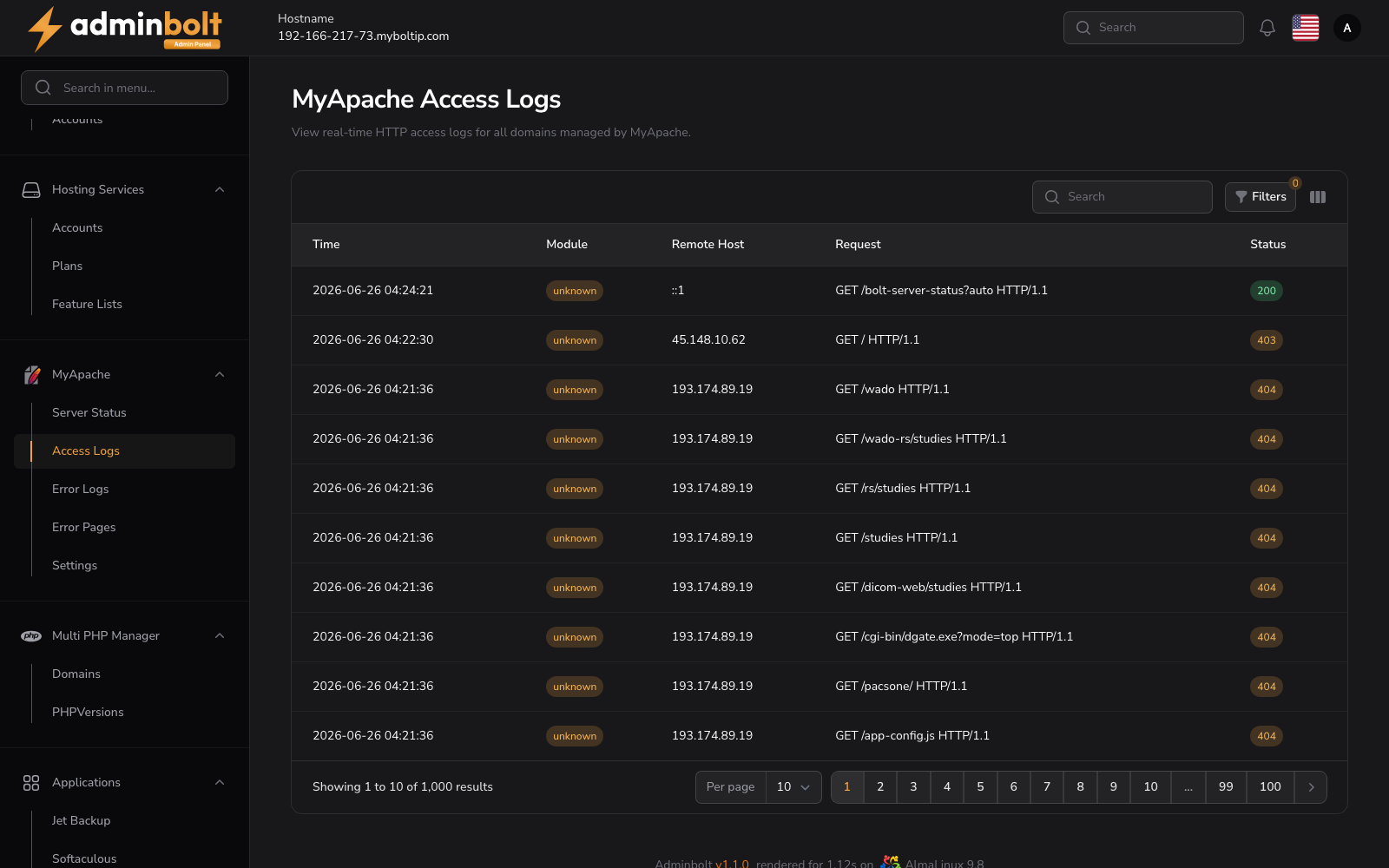The height and width of the screenshot is (868, 1389).
Task: Open Feature Lists menu item
Action: point(87,304)
